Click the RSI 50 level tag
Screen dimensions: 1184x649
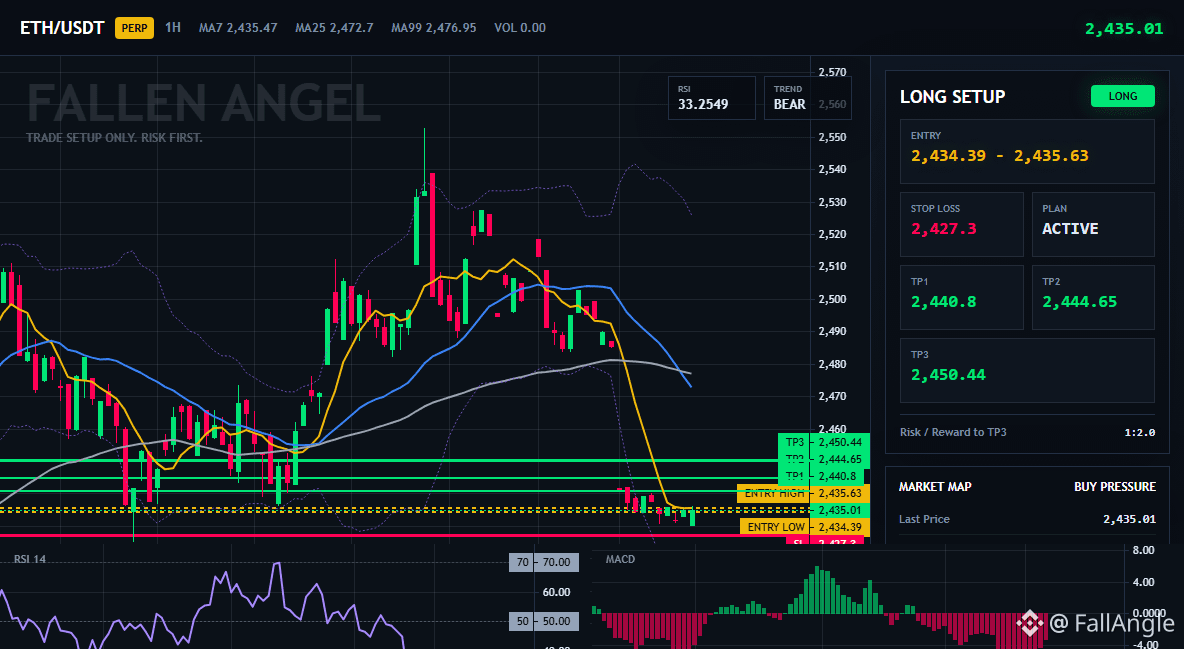544,621
